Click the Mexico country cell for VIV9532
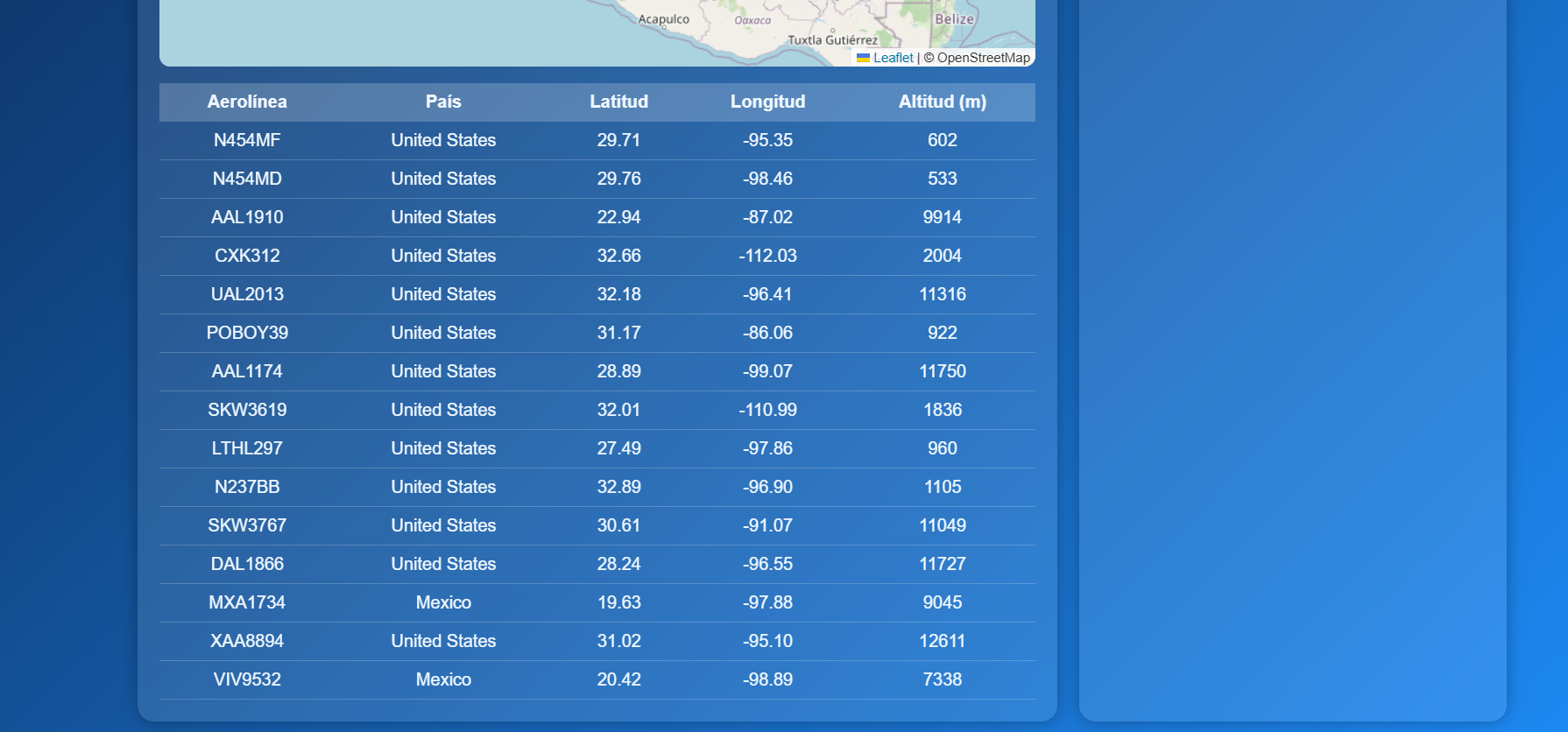Screen dimensions: 1568x732 [x=443, y=679]
